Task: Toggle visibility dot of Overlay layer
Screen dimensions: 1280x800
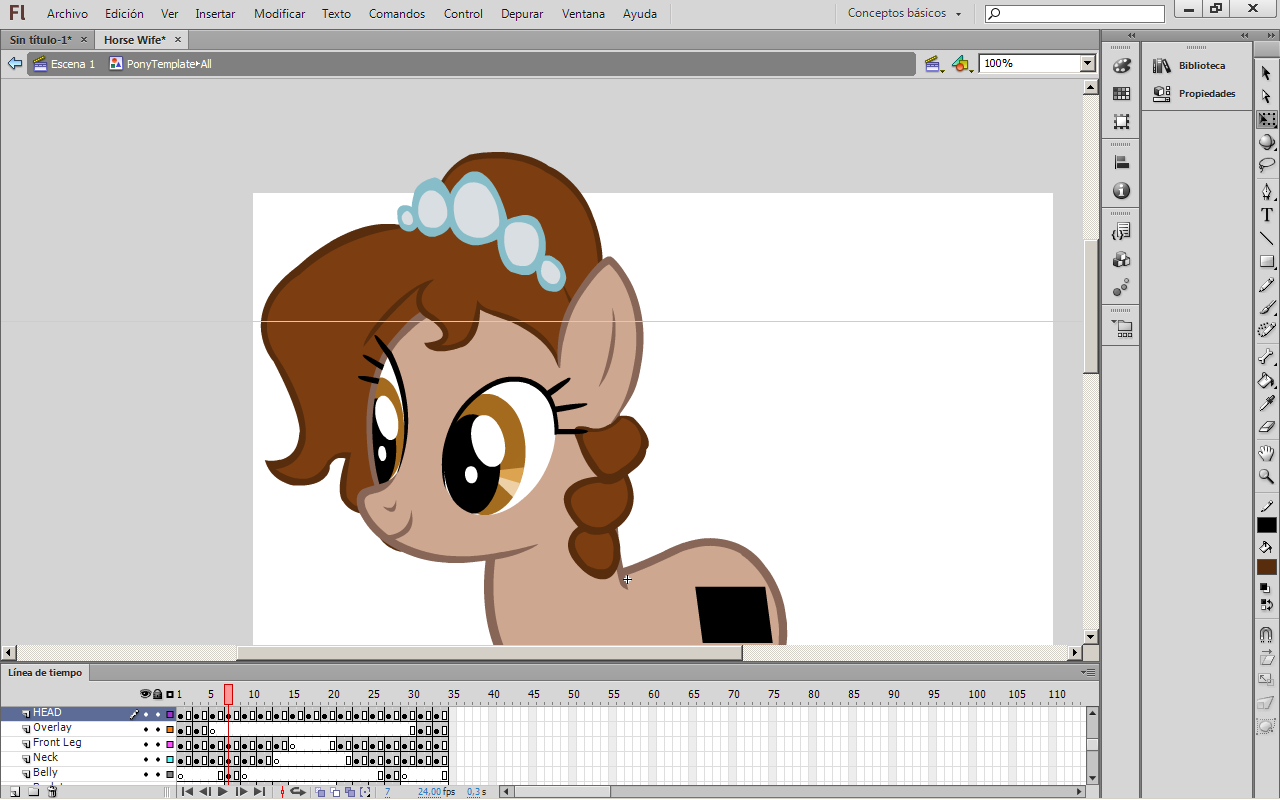Action: 146,729
